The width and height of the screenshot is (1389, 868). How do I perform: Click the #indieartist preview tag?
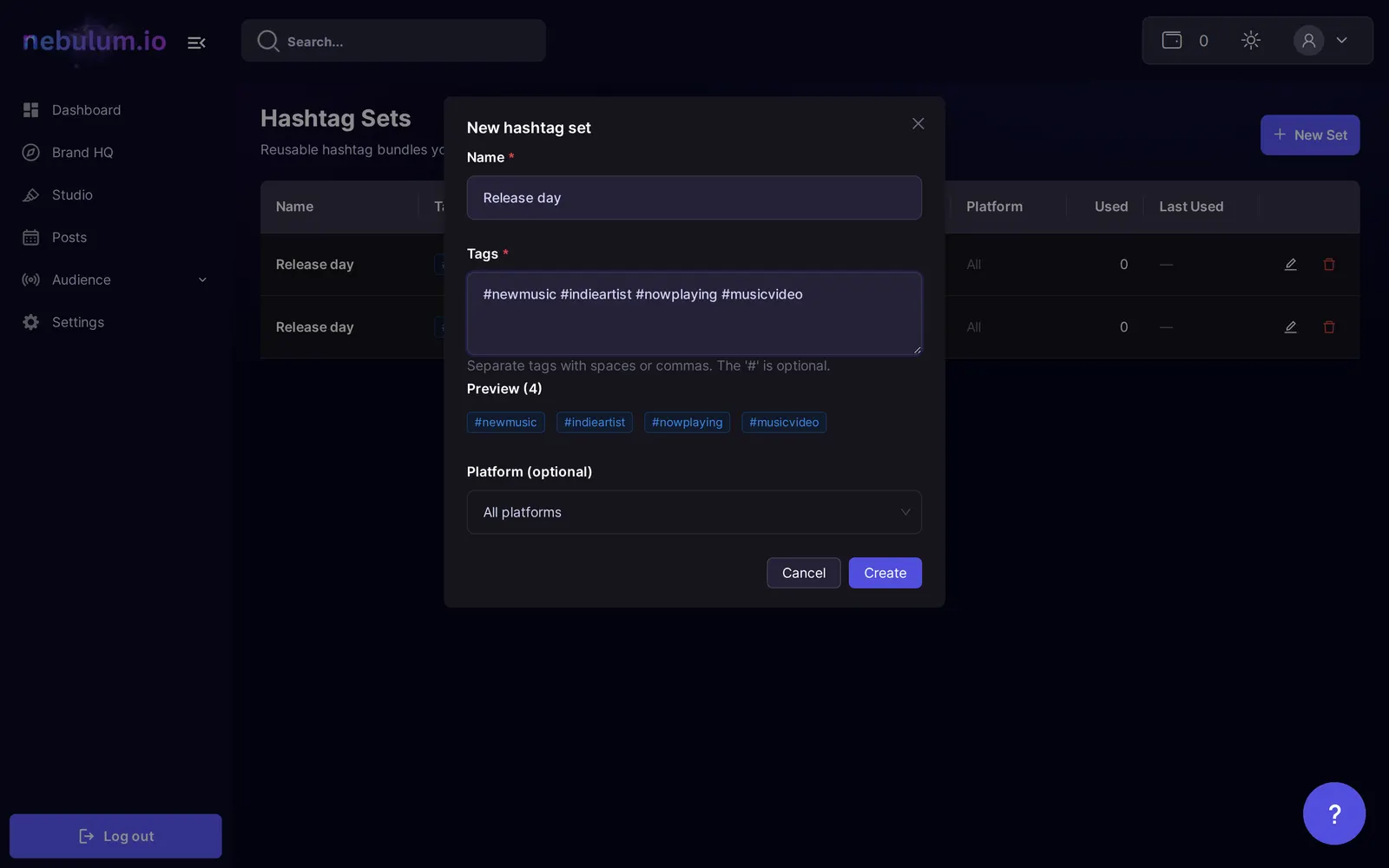(595, 423)
